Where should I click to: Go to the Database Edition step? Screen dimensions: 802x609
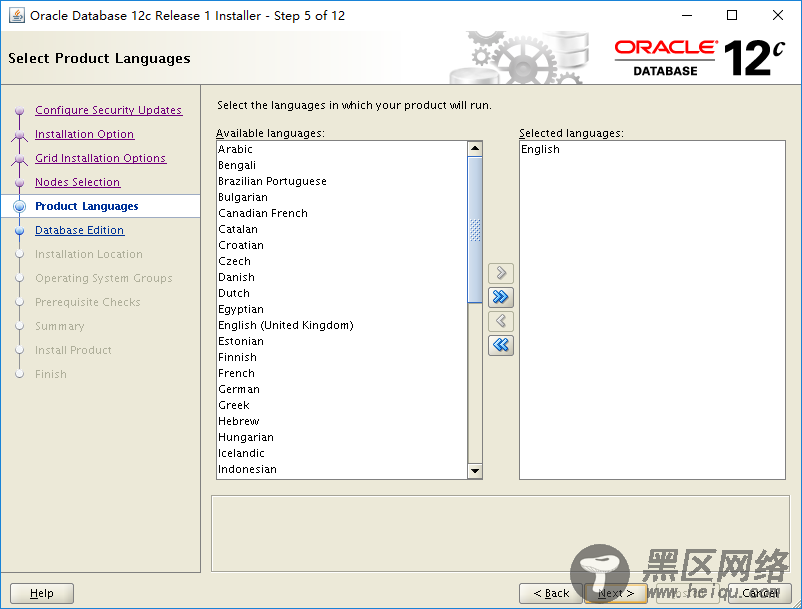click(79, 230)
